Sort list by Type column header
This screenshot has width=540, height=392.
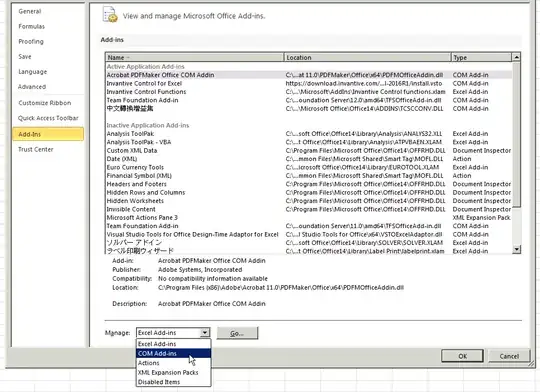481,58
